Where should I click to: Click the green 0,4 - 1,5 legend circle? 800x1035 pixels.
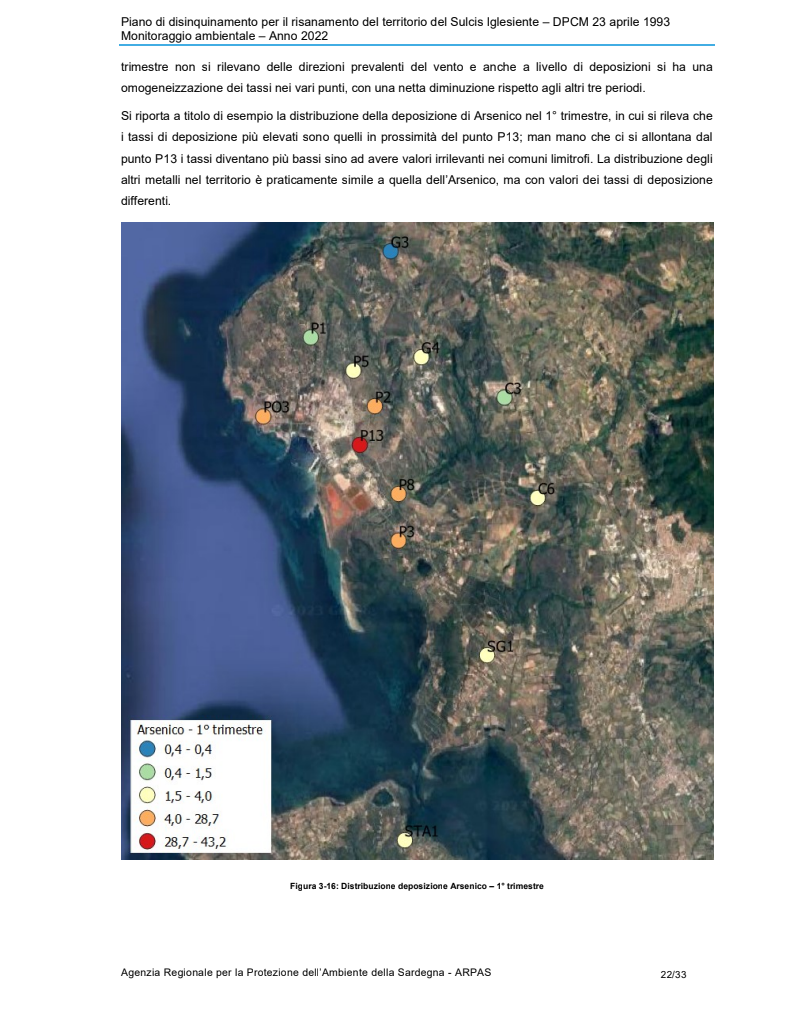coord(147,772)
